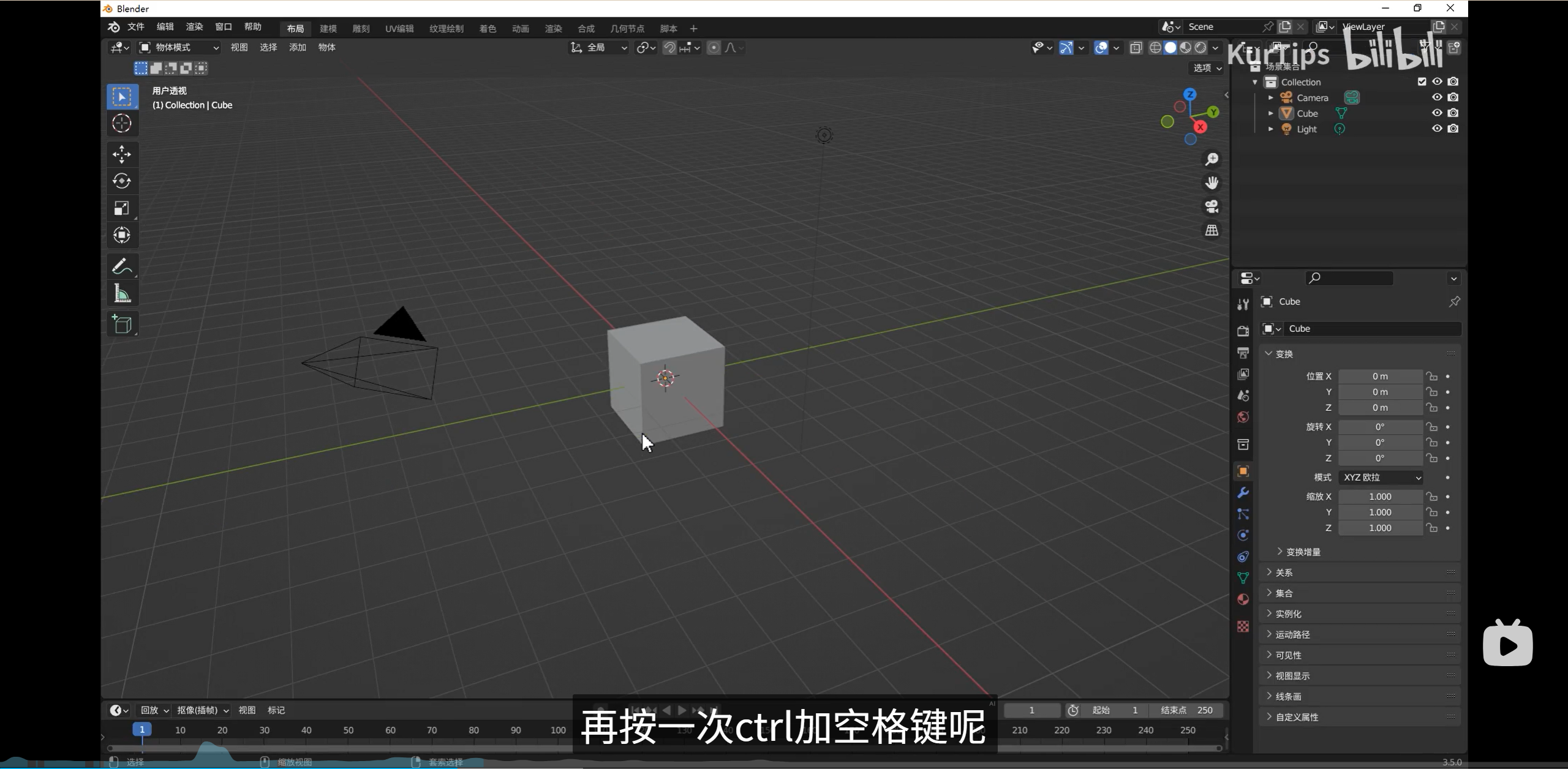Select the Transform tool
This screenshot has width=1568, height=769.
[x=122, y=235]
